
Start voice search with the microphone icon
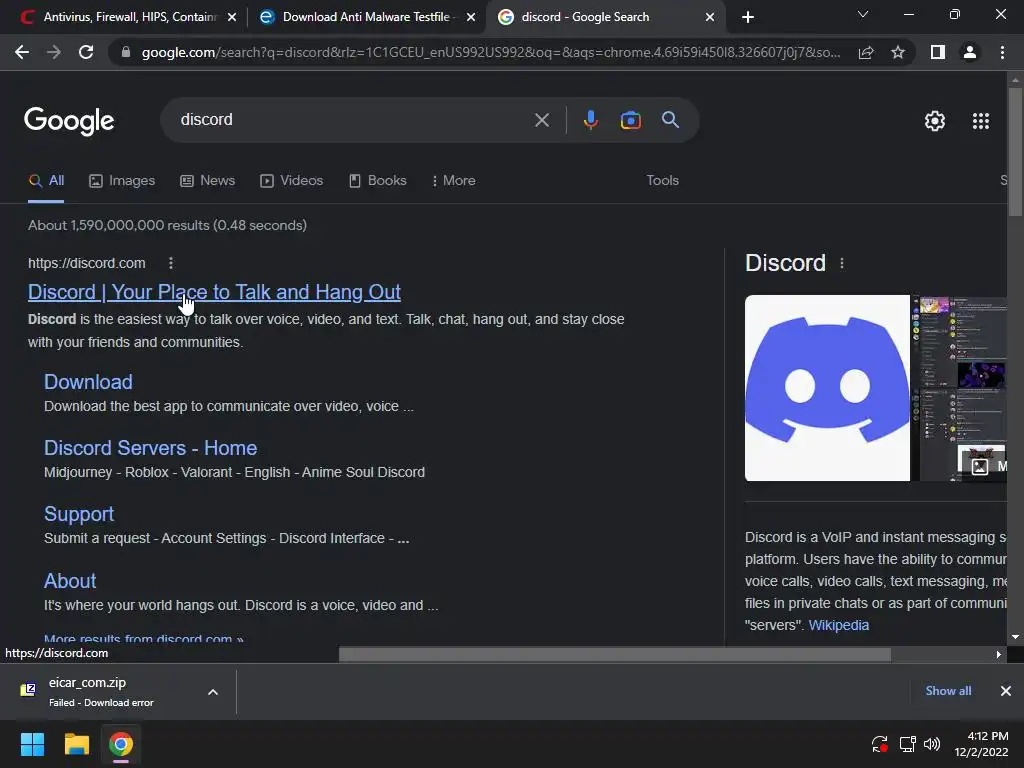click(590, 120)
